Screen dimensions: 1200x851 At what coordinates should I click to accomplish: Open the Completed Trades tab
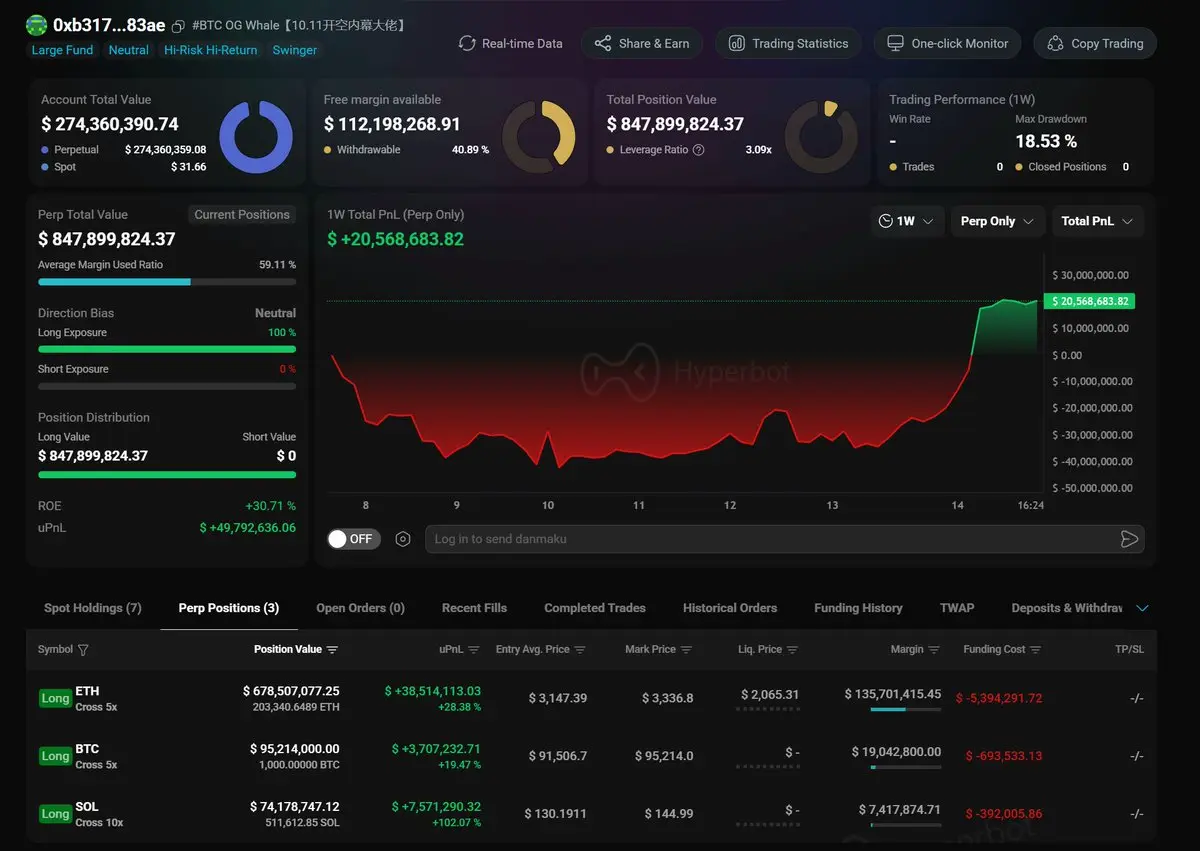(595, 608)
